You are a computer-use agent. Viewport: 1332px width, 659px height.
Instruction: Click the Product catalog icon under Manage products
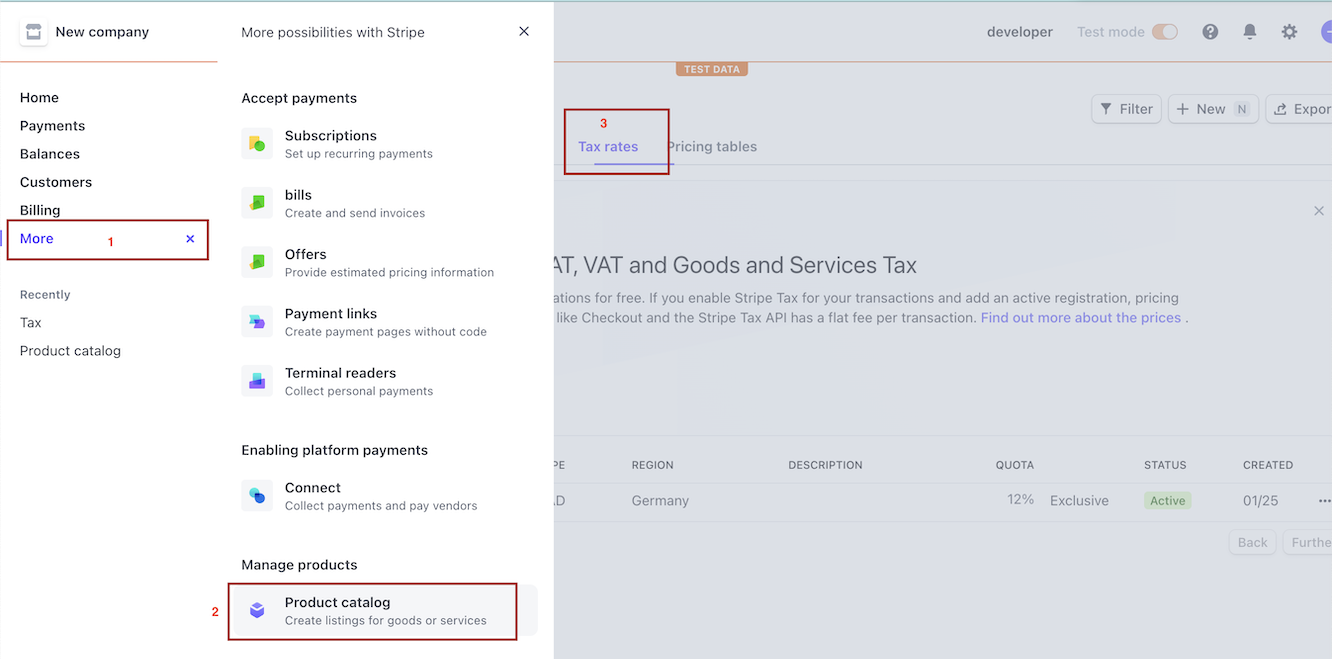point(257,610)
